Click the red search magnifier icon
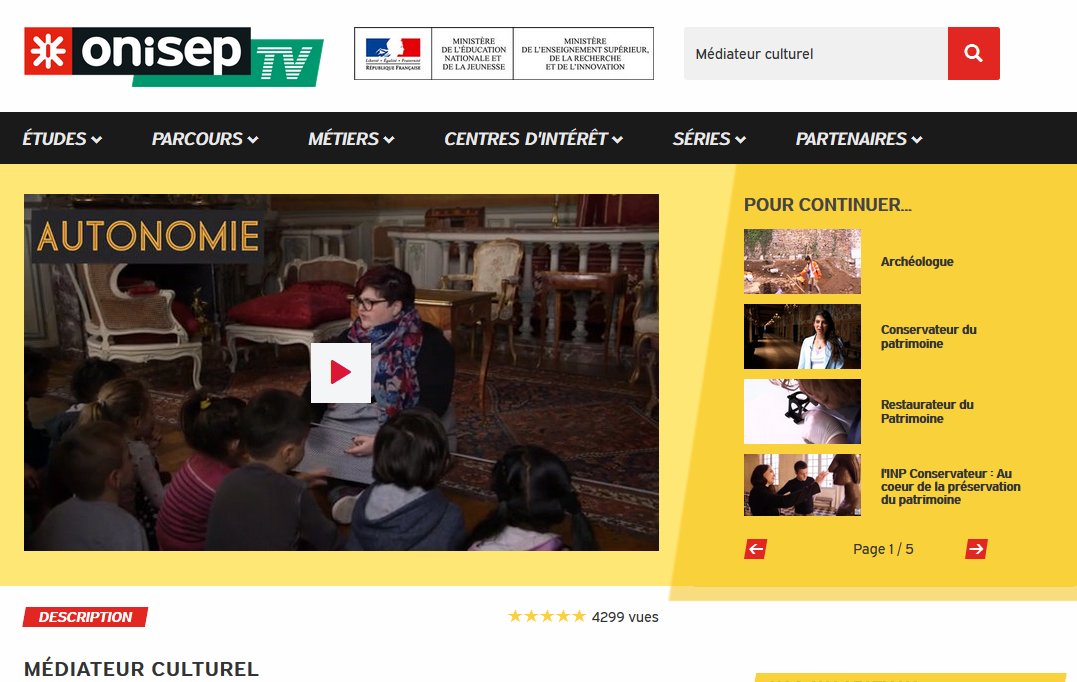 click(972, 53)
